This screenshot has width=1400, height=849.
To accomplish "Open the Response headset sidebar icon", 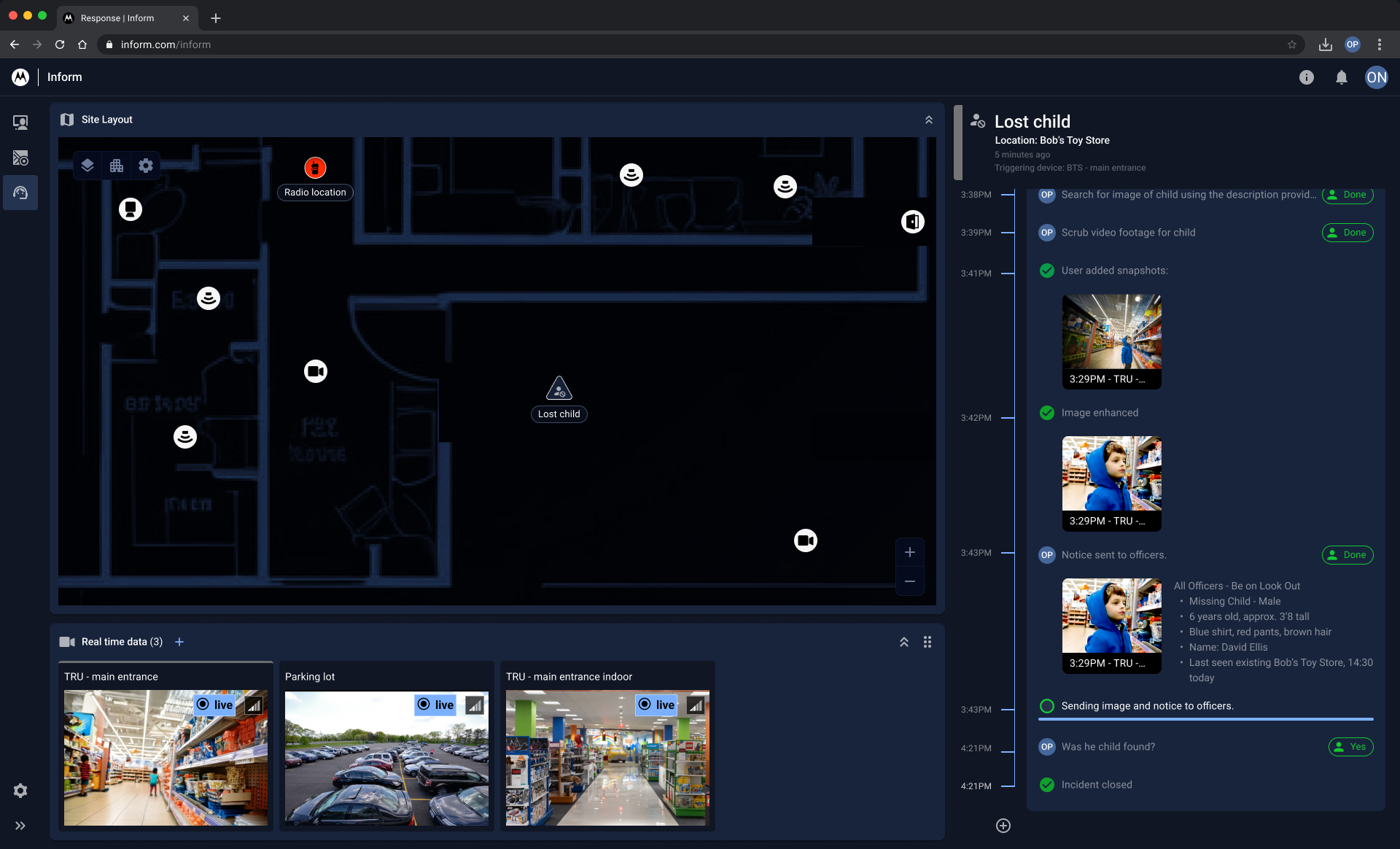I will (x=20, y=193).
